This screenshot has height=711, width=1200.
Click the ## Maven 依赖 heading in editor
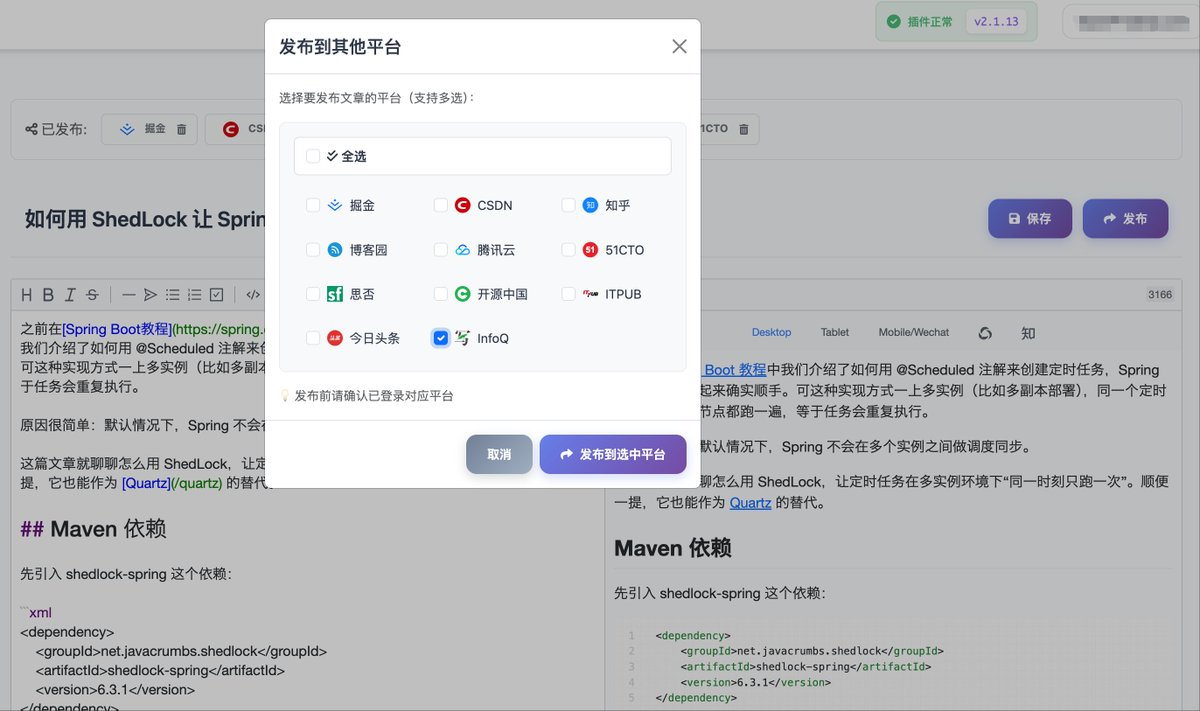(x=93, y=528)
